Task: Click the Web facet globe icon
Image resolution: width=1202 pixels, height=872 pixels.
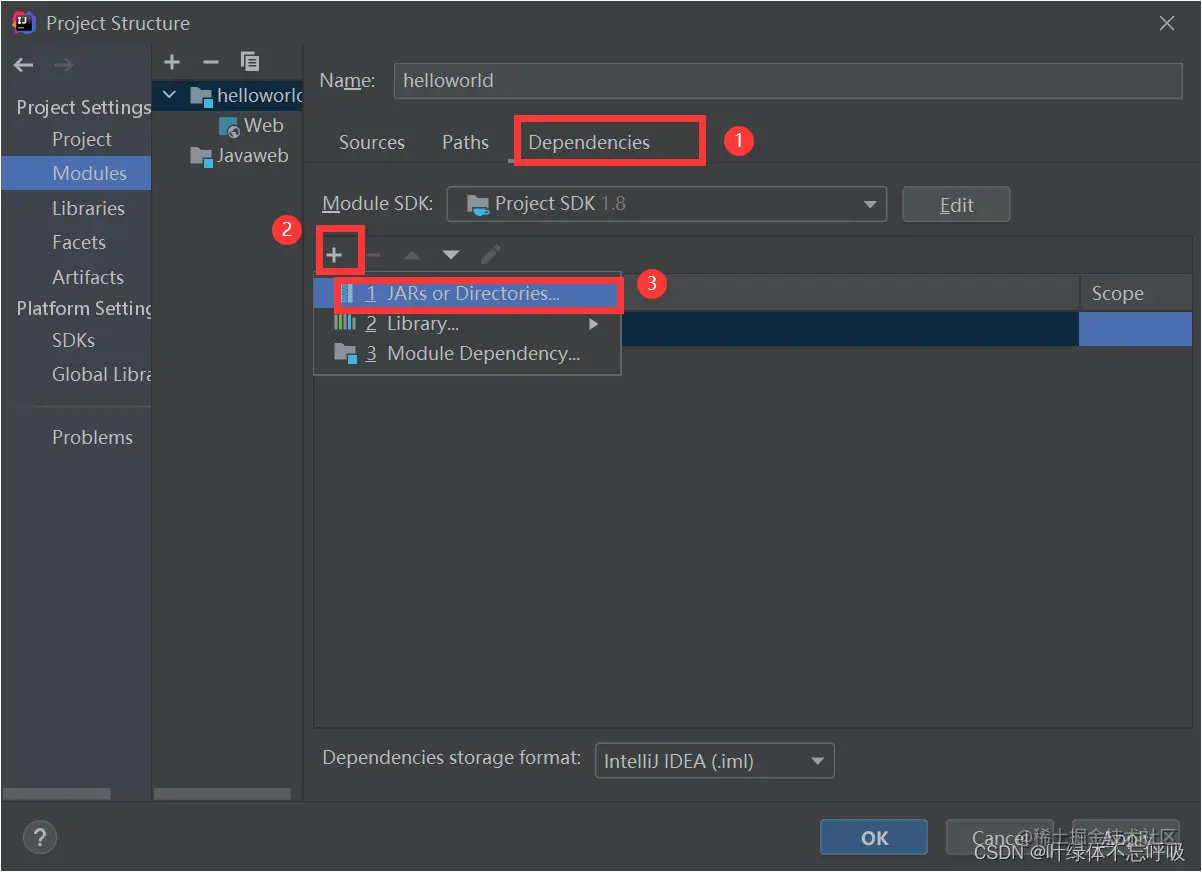Action: coord(229,127)
